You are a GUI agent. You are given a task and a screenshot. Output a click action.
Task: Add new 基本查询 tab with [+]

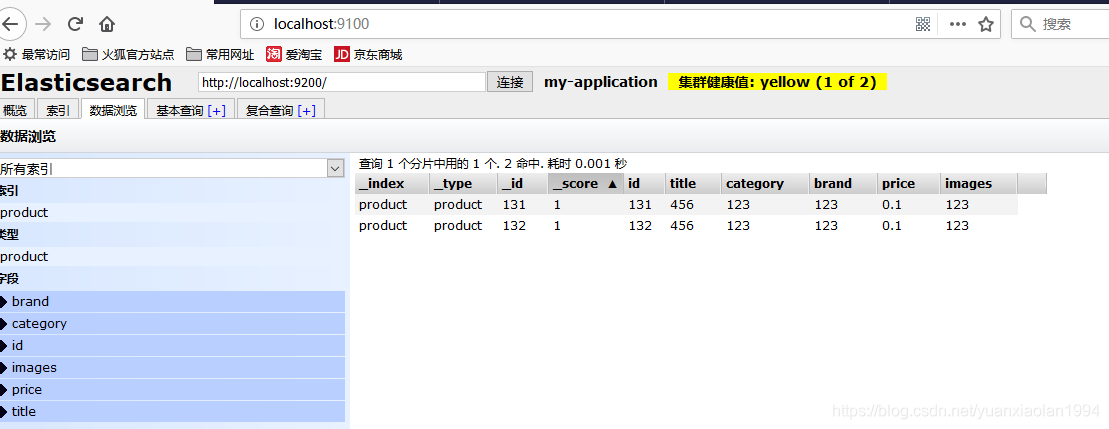coord(216,111)
